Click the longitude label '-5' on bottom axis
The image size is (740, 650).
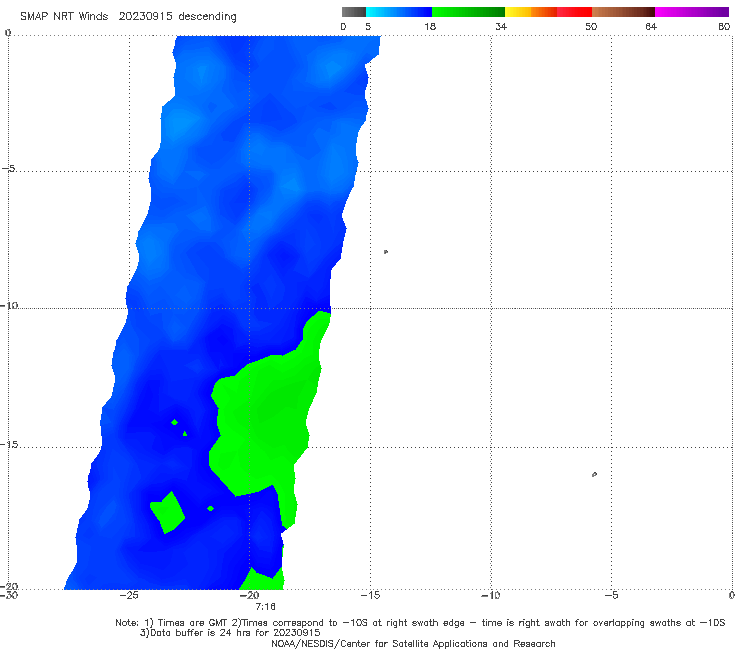tap(611, 595)
